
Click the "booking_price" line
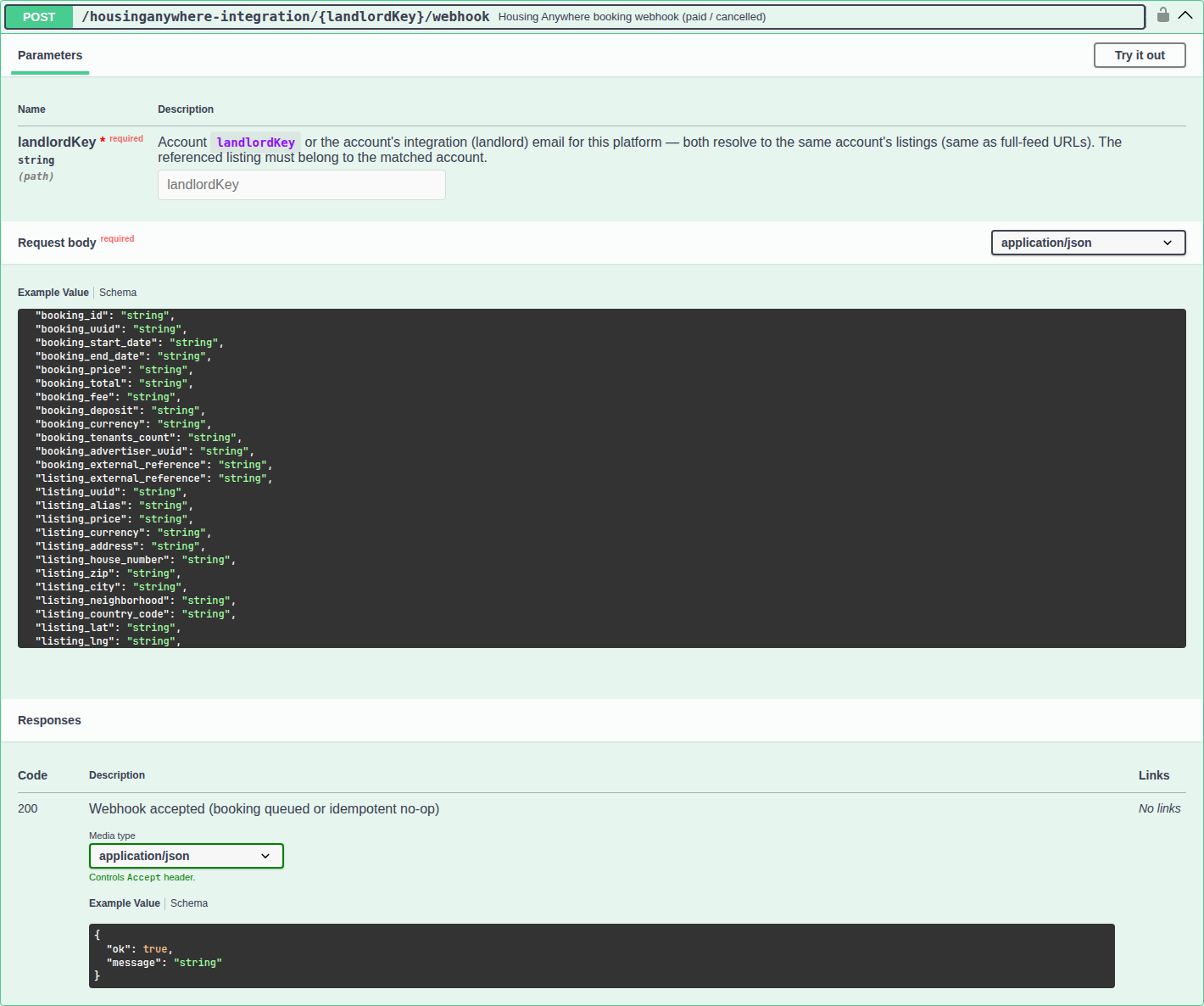click(x=114, y=370)
